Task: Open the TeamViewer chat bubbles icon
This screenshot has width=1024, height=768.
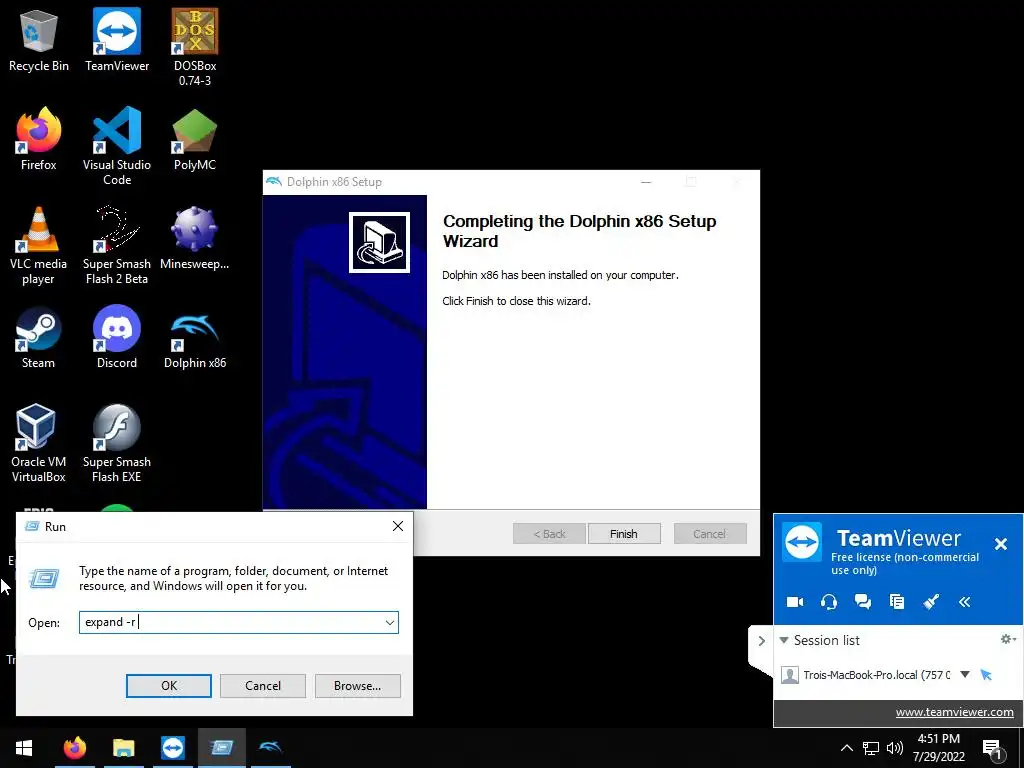Action: point(863,602)
